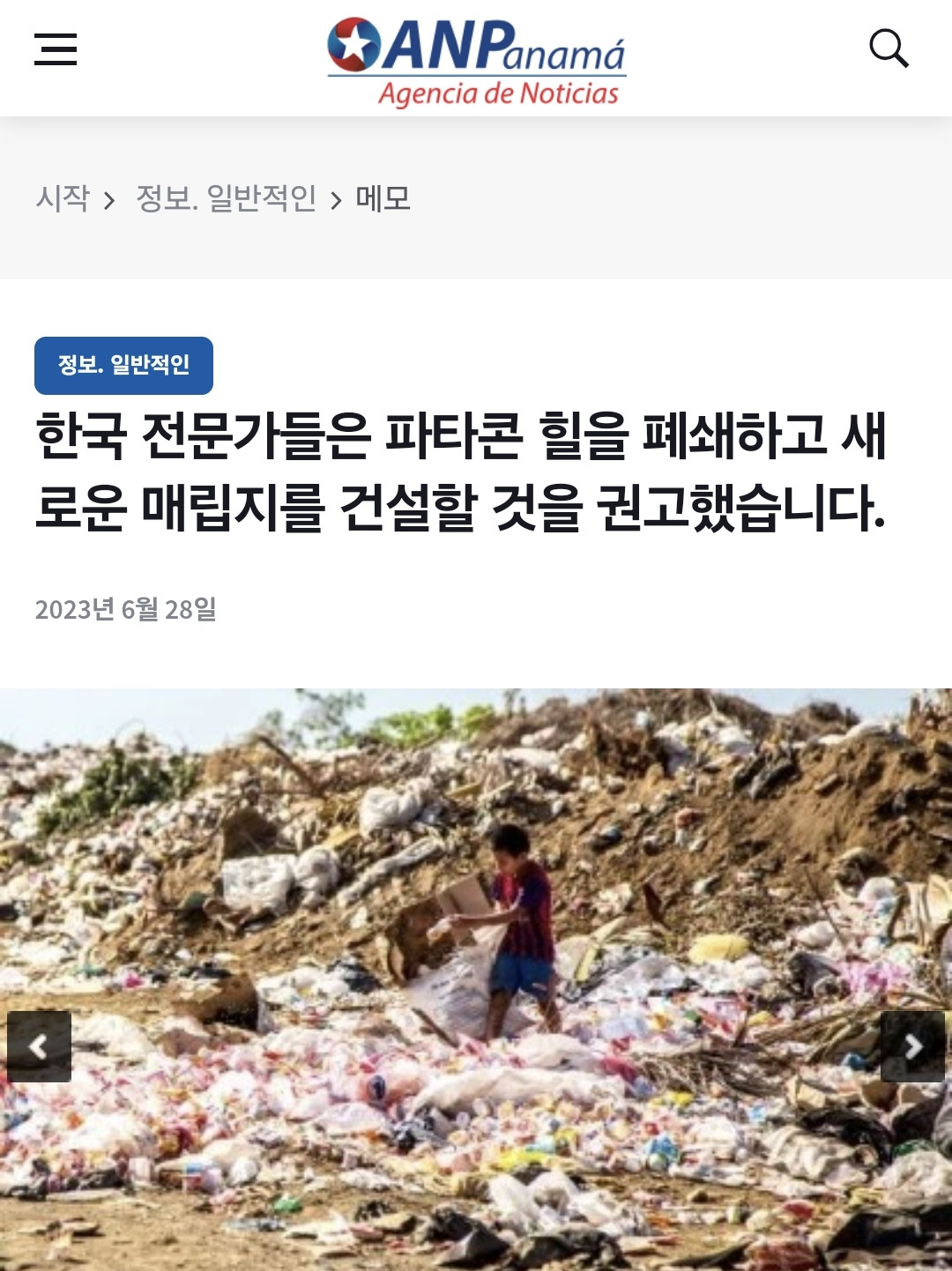Open search with the magnifier icon
Screen dimensions: 952x1271
pyautogui.click(x=889, y=48)
